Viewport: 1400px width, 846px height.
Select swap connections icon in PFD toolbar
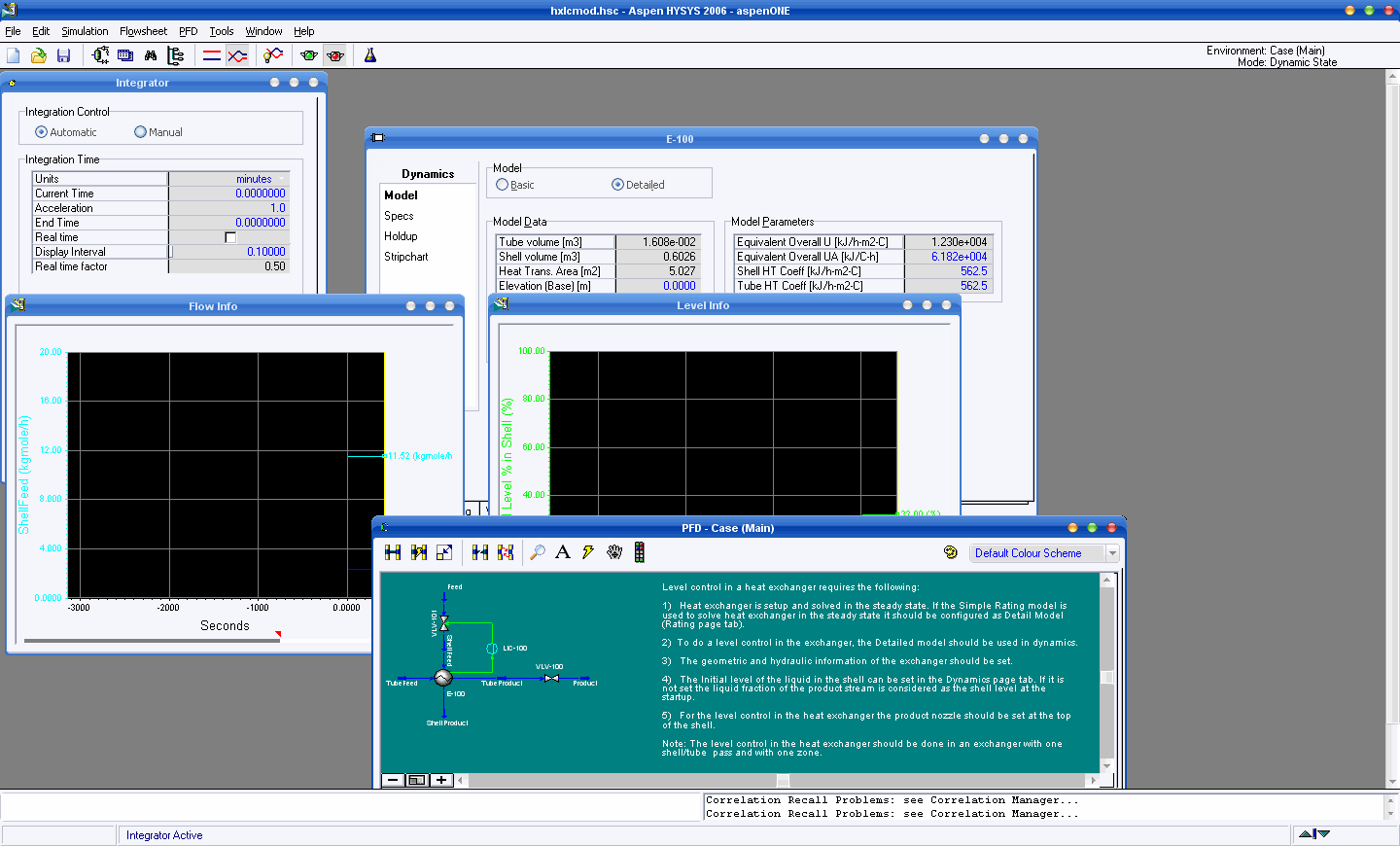pos(506,552)
